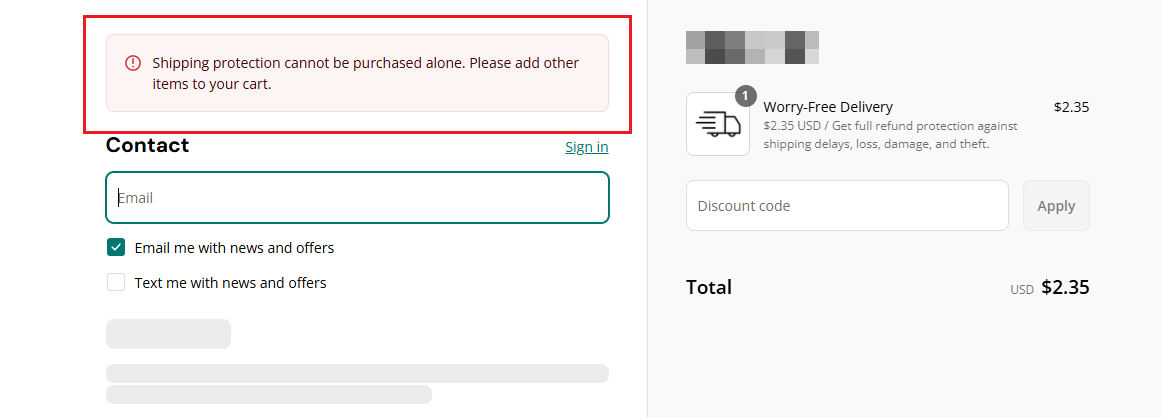Screen dimensions: 1161x417
Task: Select the Worry-Free Delivery item title
Action: pyautogui.click(x=828, y=107)
